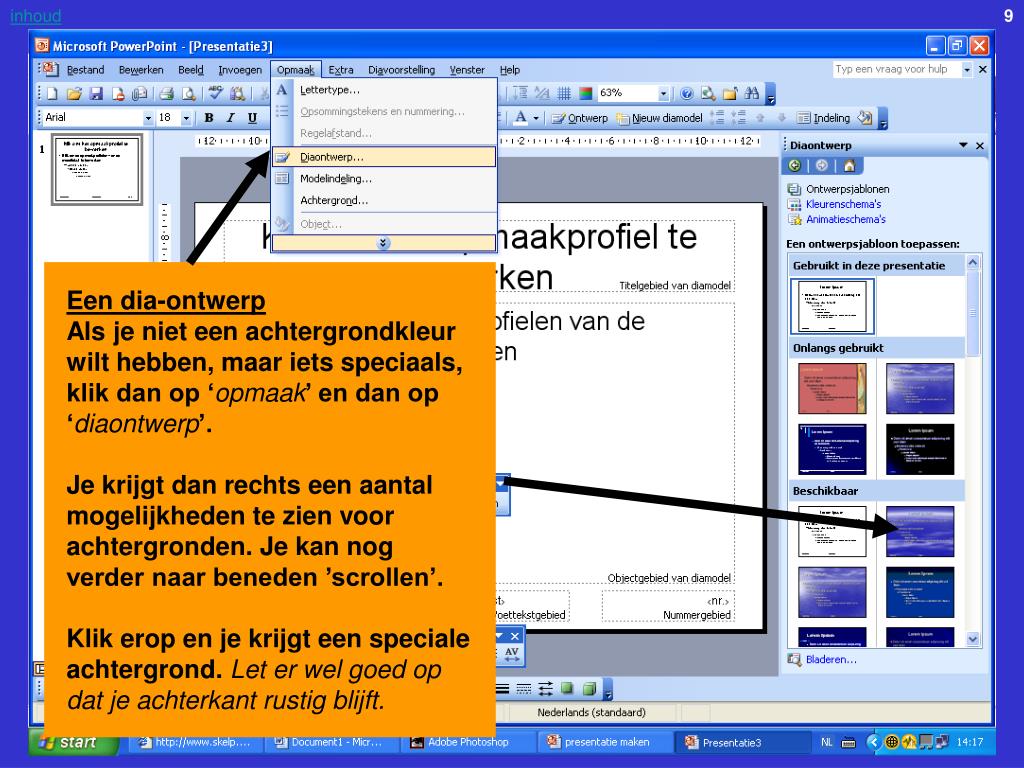
Task: Toggle Underline formatting
Action: coord(252,118)
